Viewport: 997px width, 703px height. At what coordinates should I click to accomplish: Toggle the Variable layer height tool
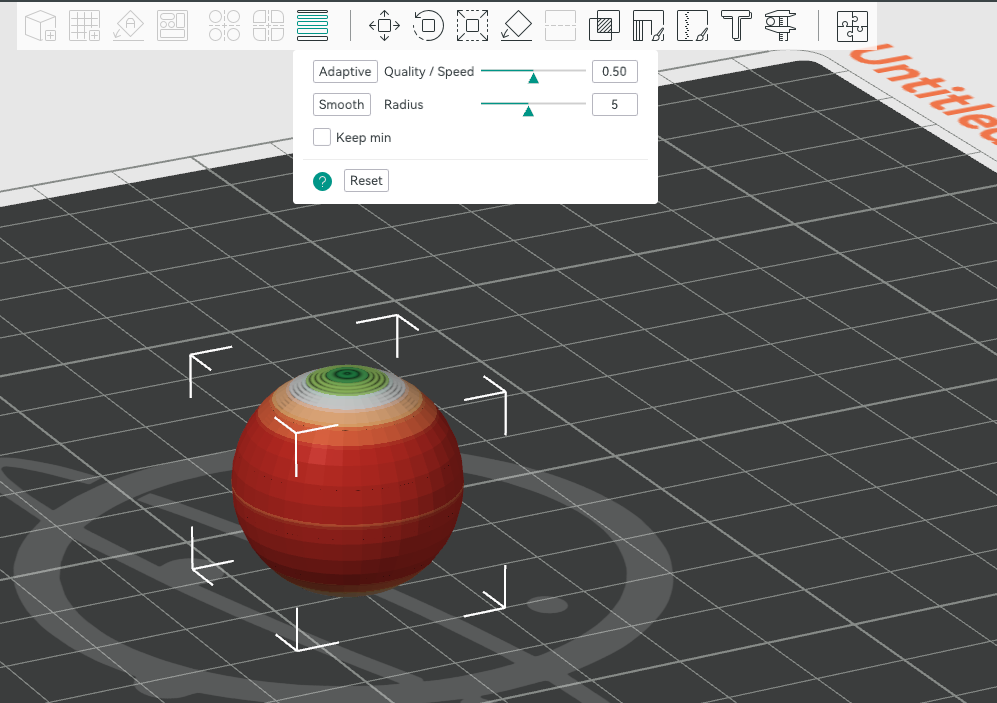pos(312,26)
